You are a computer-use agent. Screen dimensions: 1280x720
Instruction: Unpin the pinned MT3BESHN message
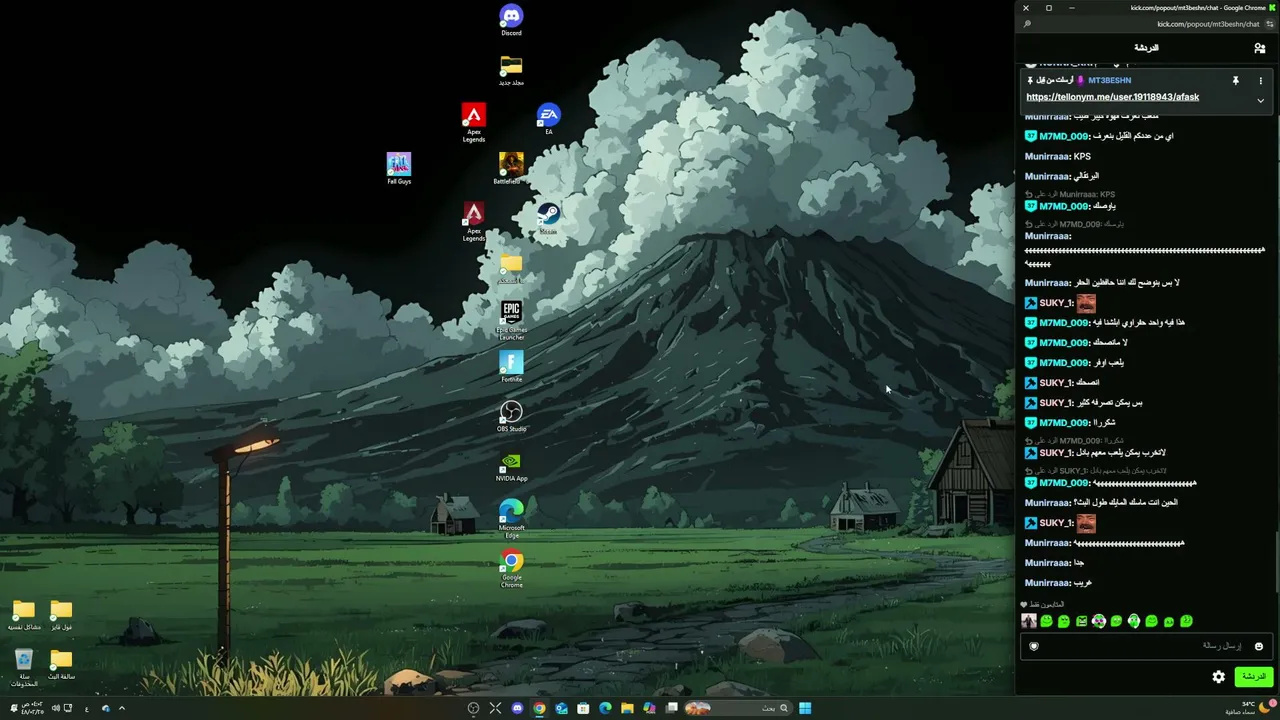pos(1235,81)
